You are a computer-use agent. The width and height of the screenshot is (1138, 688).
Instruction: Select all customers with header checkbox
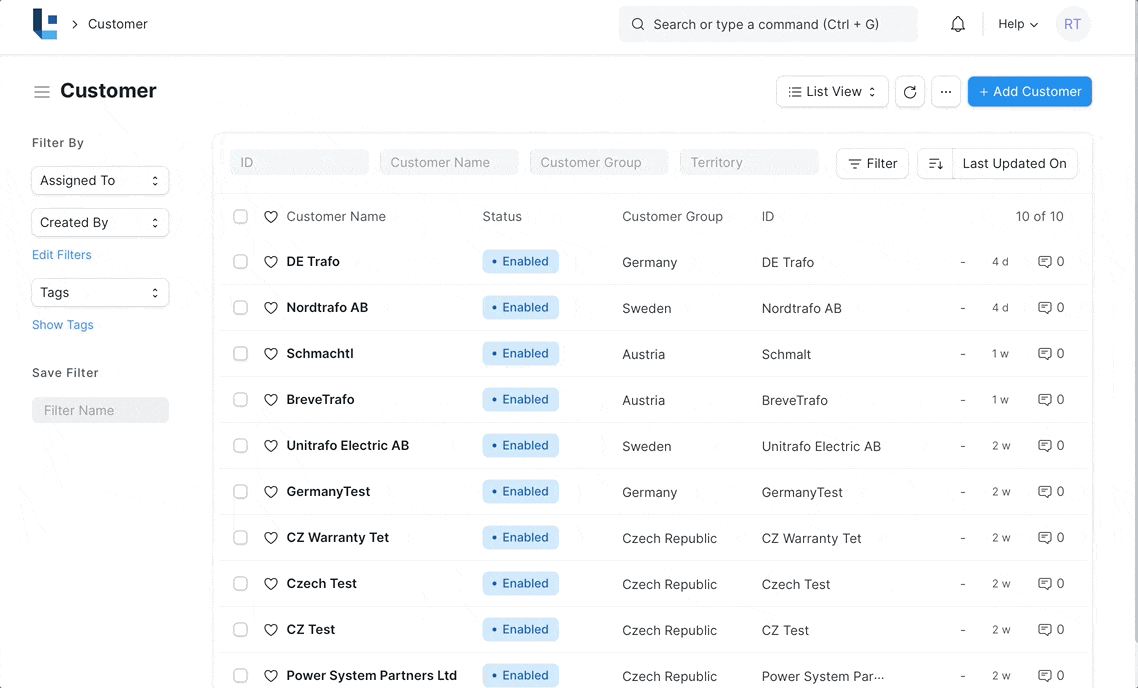[x=240, y=217]
